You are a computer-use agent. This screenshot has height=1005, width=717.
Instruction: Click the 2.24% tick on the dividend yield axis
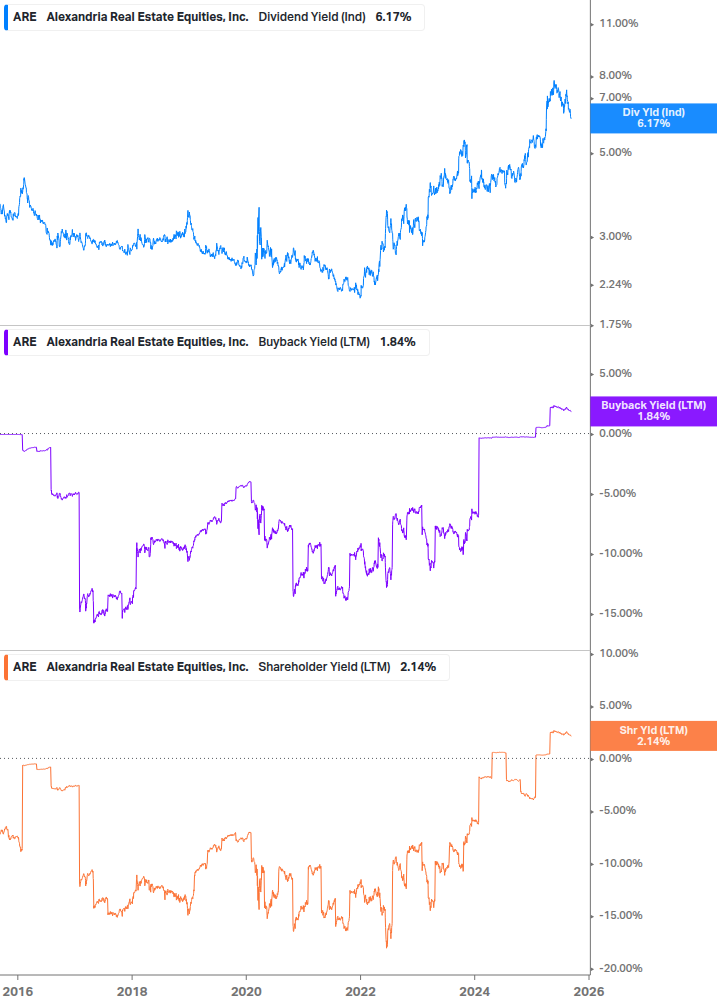coord(615,285)
